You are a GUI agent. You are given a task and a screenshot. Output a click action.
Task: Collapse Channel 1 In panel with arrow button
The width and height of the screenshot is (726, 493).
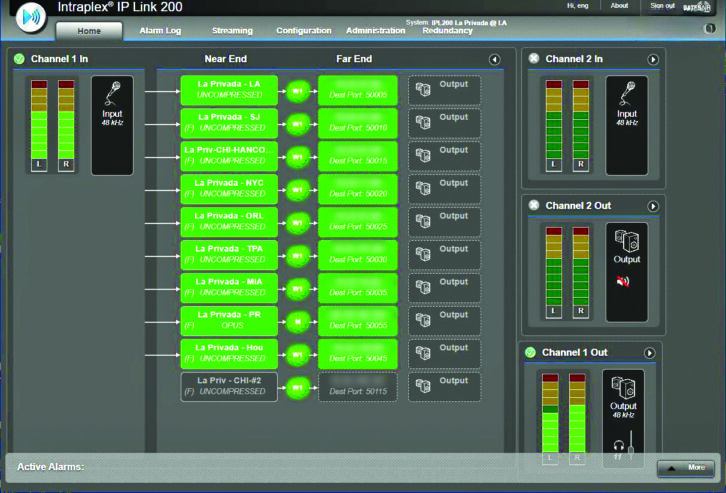(494, 60)
